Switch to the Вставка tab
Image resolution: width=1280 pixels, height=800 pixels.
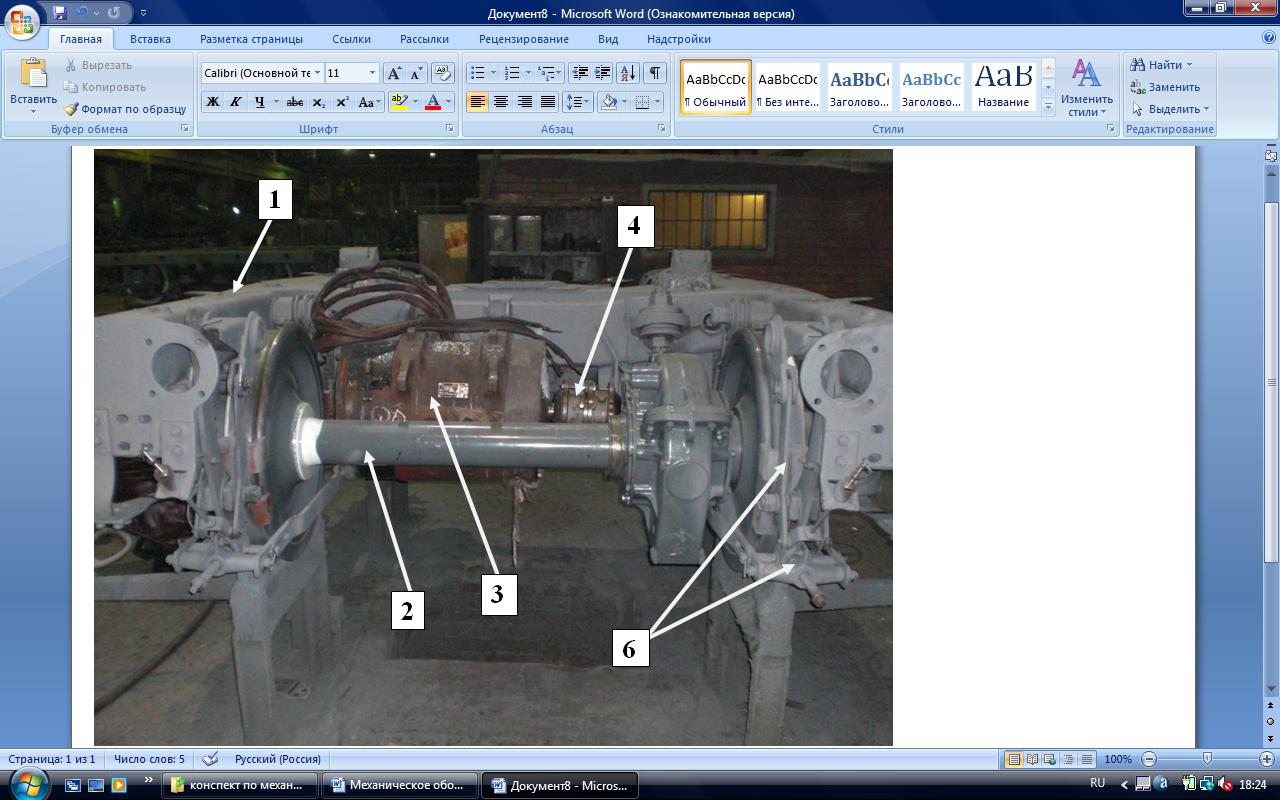pyautogui.click(x=150, y=39)
